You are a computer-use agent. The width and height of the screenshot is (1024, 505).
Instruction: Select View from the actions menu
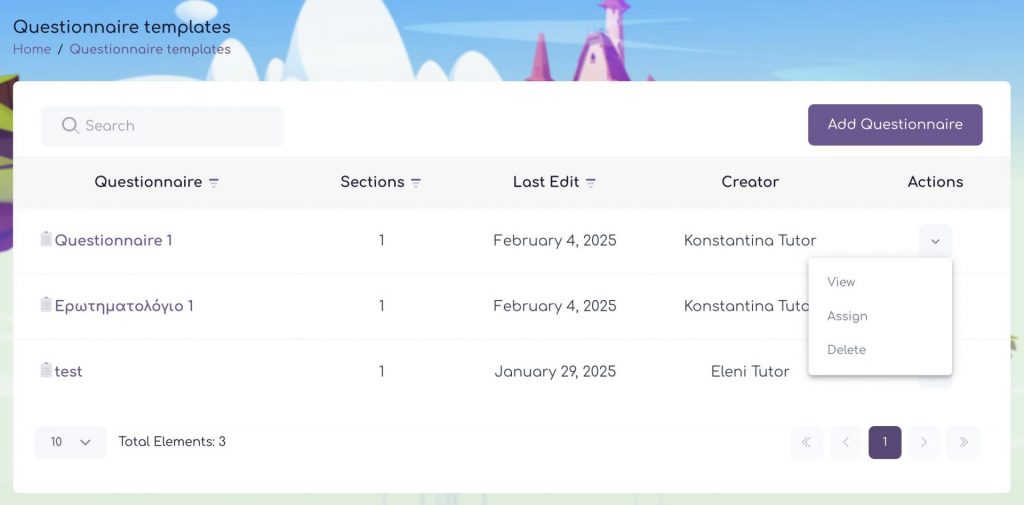(x=841, y=282)
